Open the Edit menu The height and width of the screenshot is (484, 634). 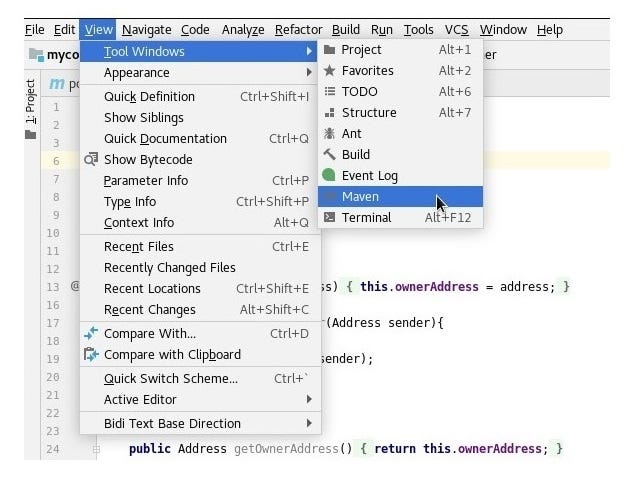pyautogui.click(x=64, y=30)
